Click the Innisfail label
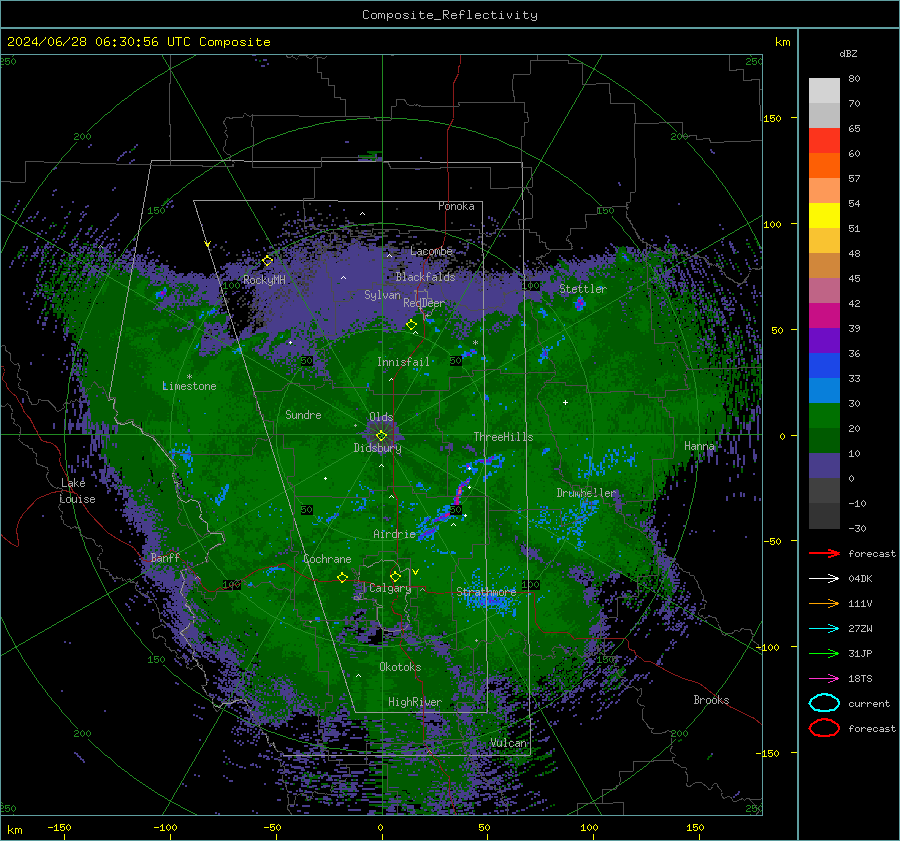The image size is (900, 841). 403,362
